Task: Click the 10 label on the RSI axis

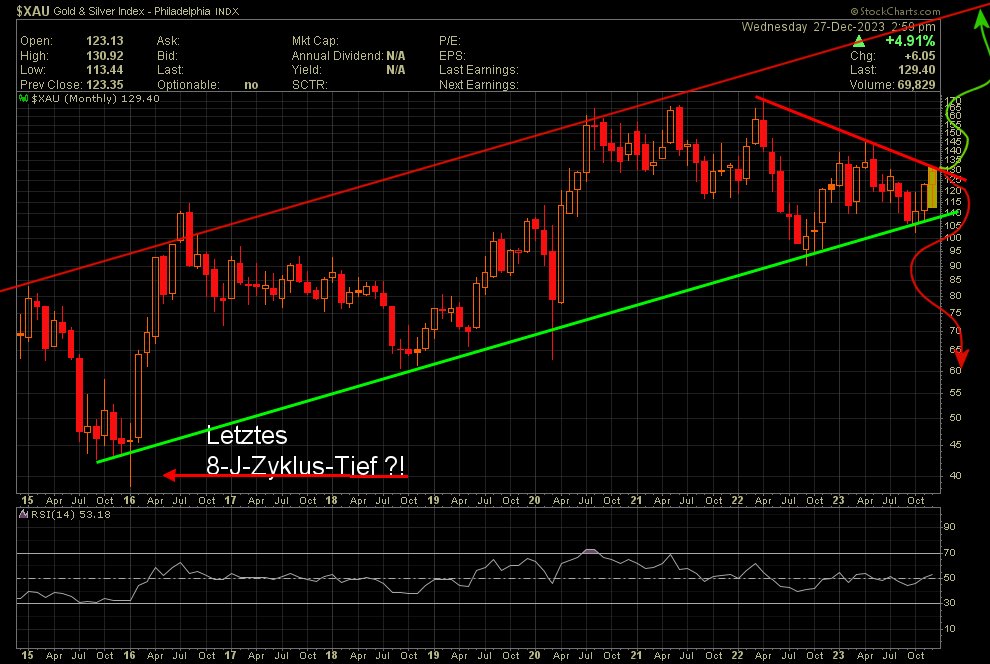Action: (950, 629)
